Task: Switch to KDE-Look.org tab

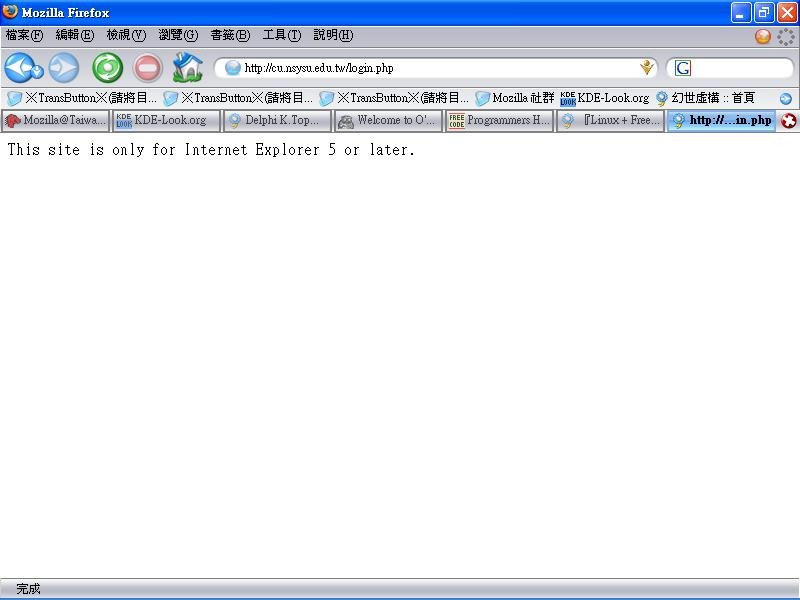Action: click(166, 120)
